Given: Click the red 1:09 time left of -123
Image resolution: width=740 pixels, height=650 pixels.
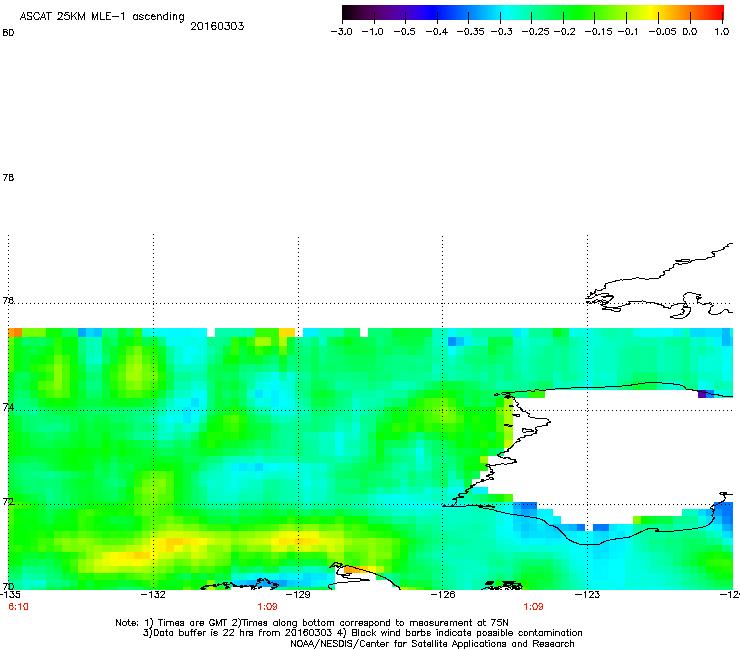Looking at the screenshot, I should (534, 607).
